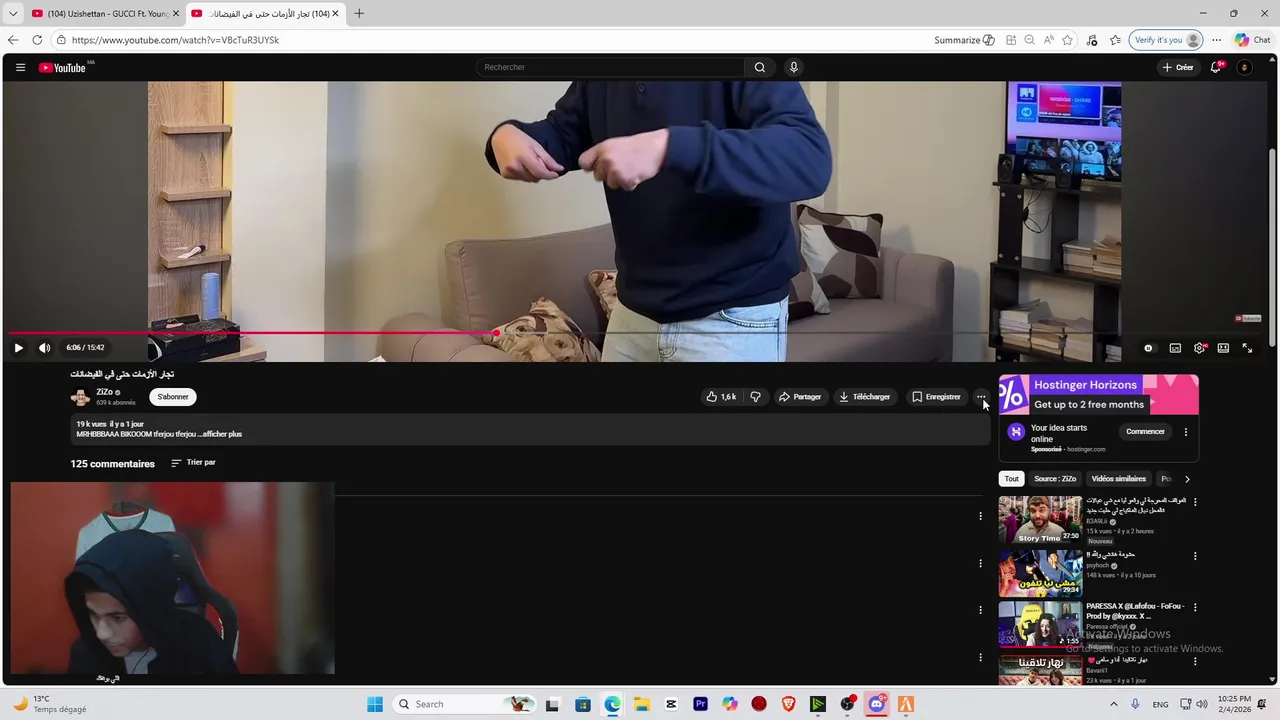The height and width of the screenshot is (720, 1280).
Task: Click Commencer on the Hostinger ad
Action: click(1145, 432)
